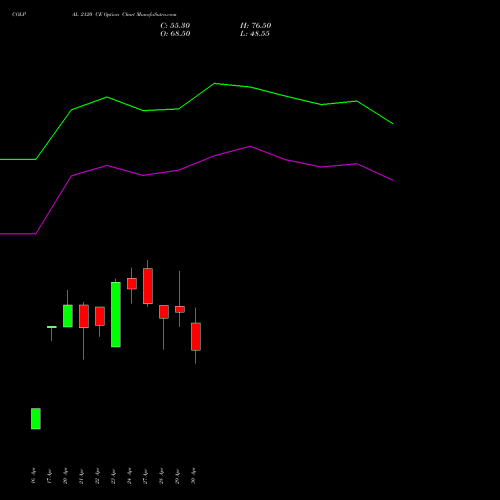Click the 27 Apr date axis label
The width and height of the screenshot is (500, 500).
click(x=145, y=476)
